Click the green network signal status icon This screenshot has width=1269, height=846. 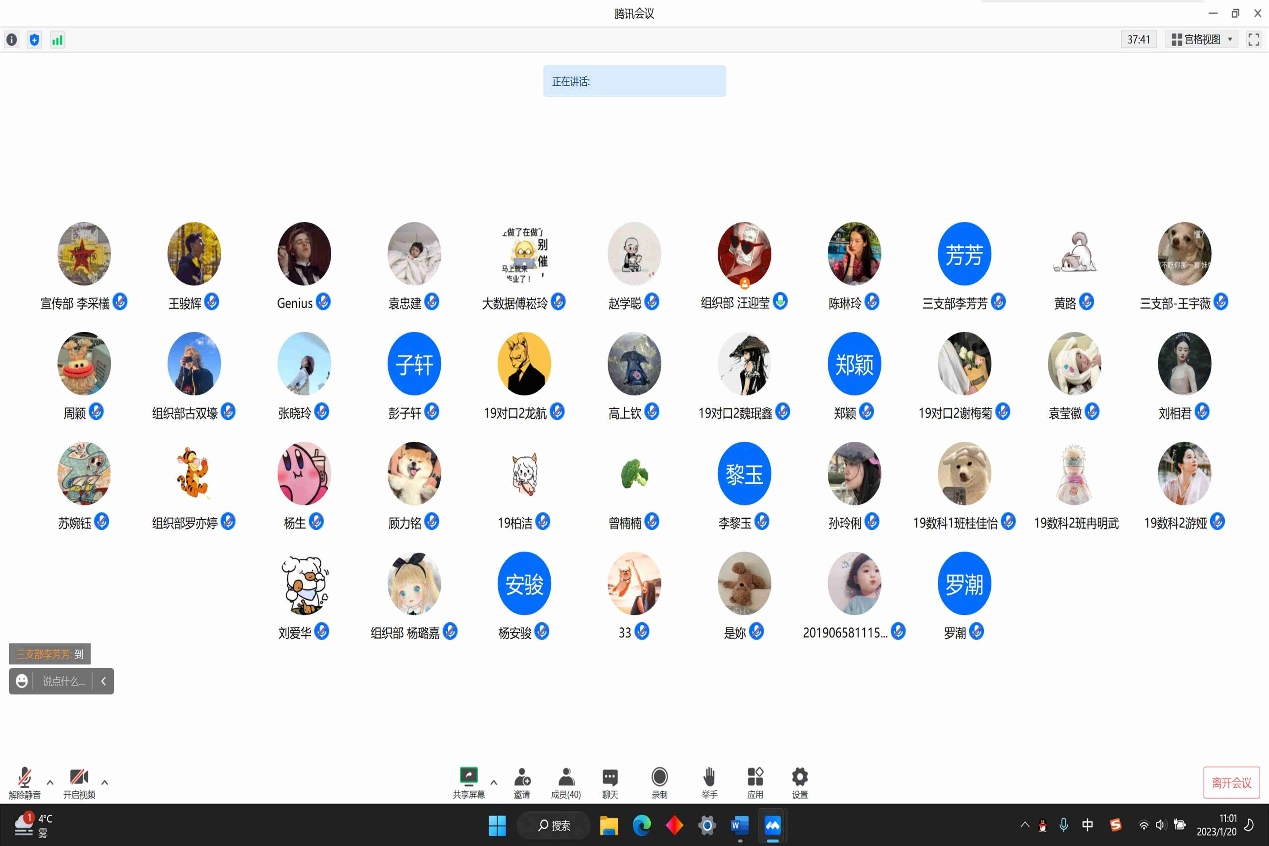57,40
